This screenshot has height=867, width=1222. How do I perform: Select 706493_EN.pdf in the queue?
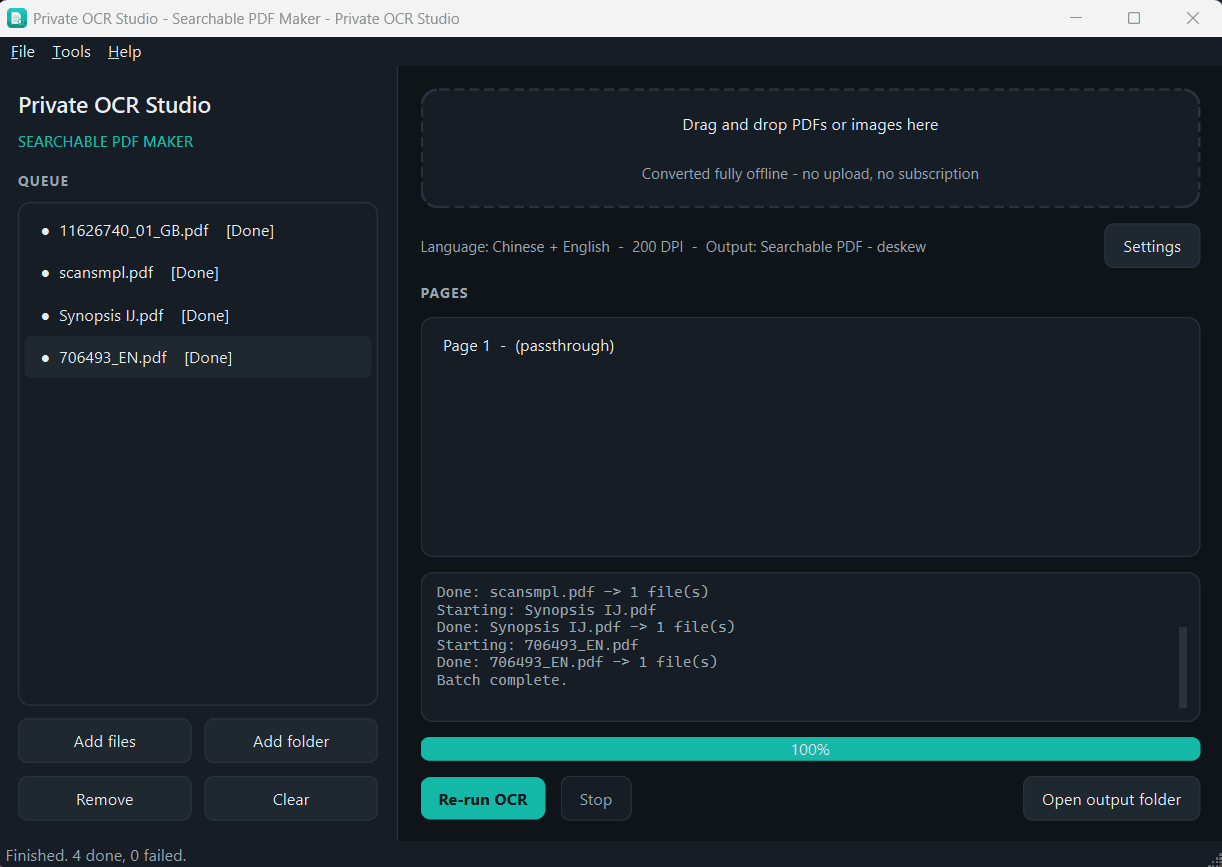pos(198,358)
